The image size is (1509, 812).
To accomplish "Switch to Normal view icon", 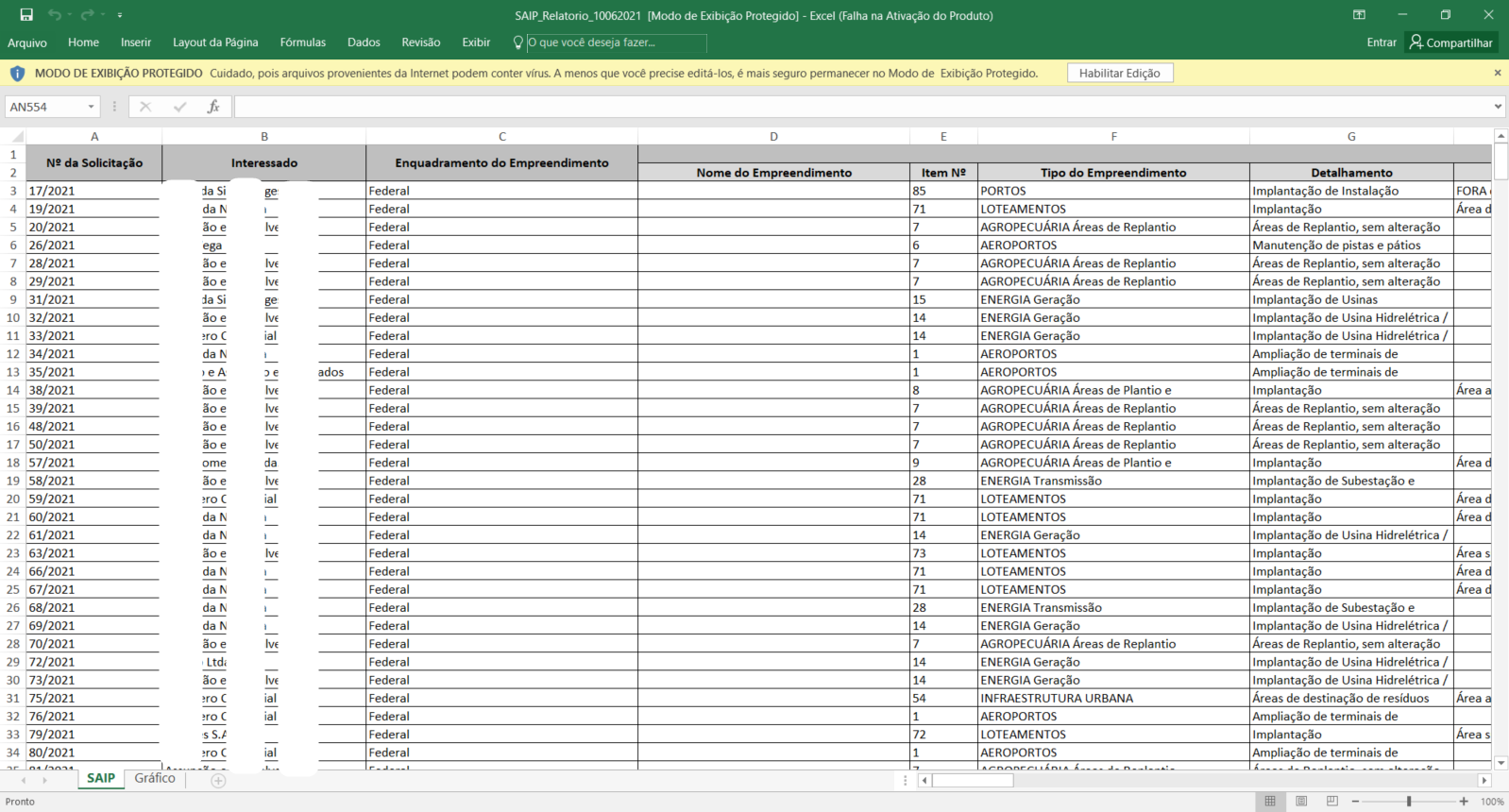I will point(1270,801).
